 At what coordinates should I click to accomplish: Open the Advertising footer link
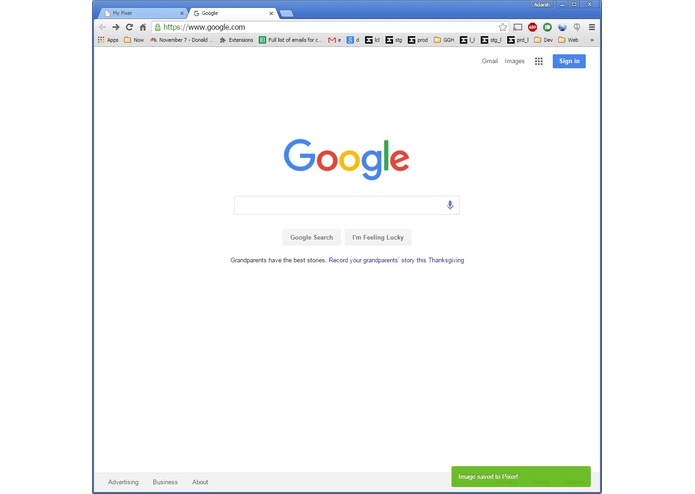point(123,482)
